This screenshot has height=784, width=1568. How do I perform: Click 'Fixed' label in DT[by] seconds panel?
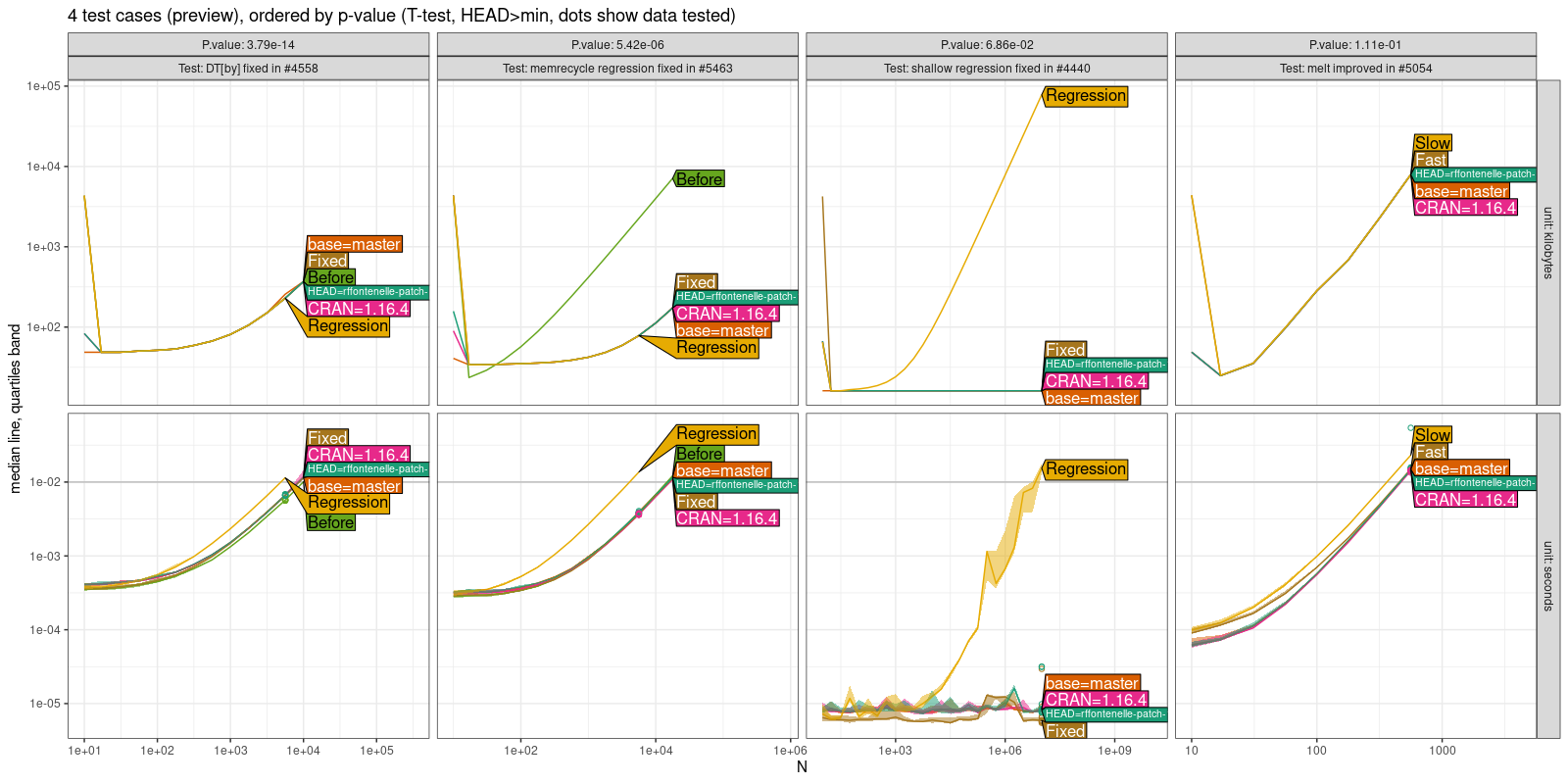[x=327, y=438]
